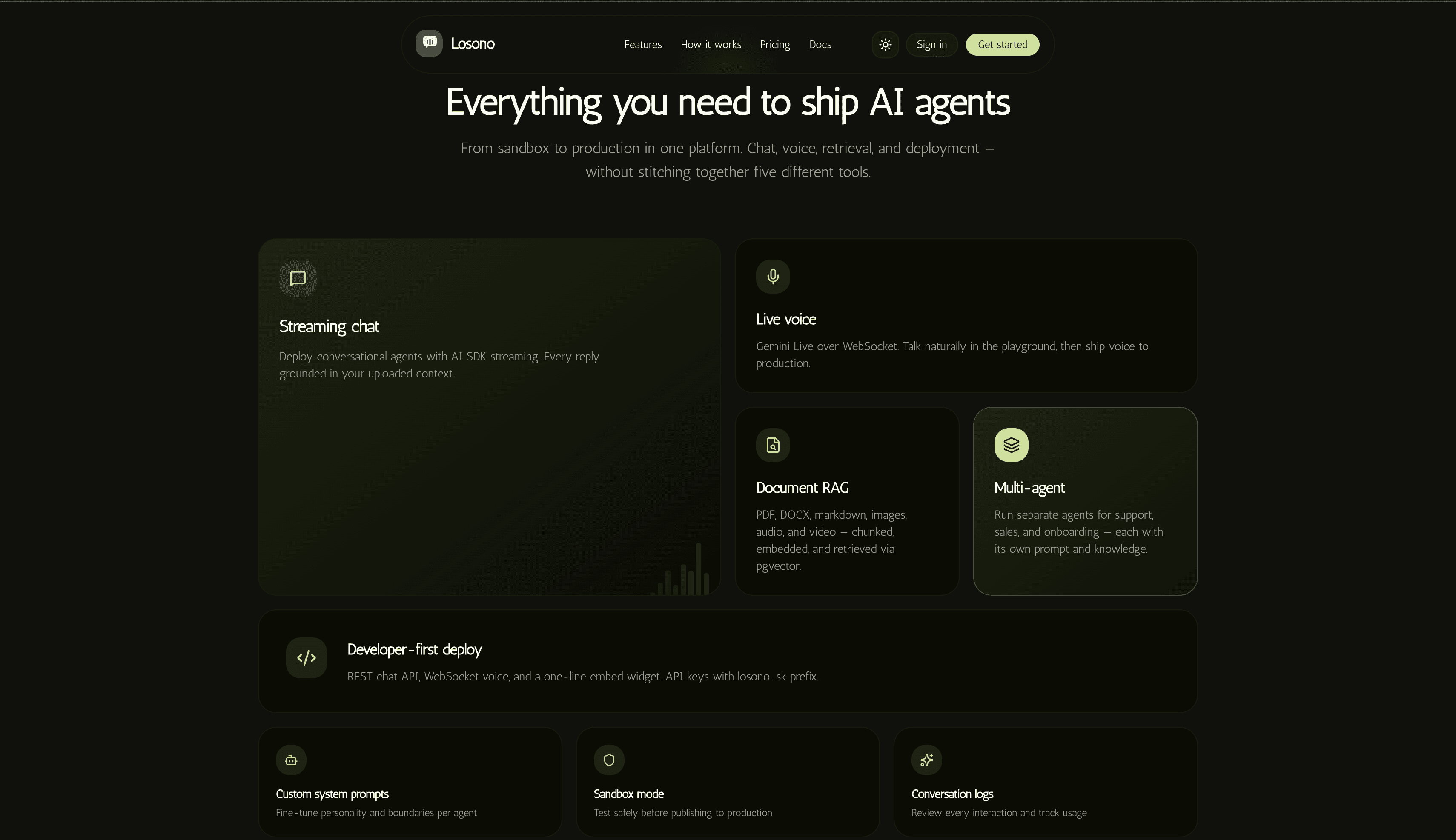Open the Pricing nav link
1456x840 pixels.
click(775, 44)
